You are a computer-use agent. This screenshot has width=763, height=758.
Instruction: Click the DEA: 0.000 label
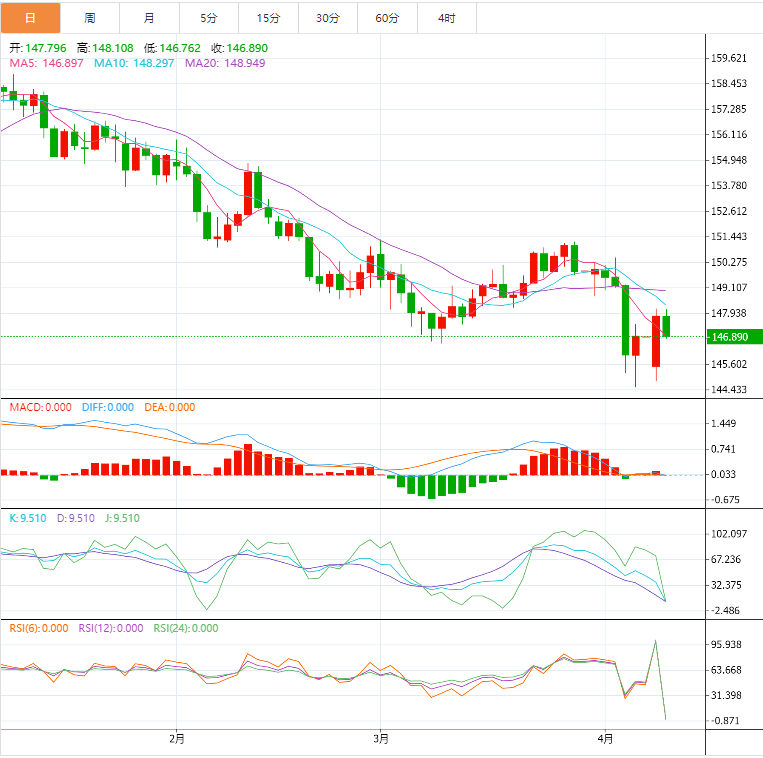[170, 407]
